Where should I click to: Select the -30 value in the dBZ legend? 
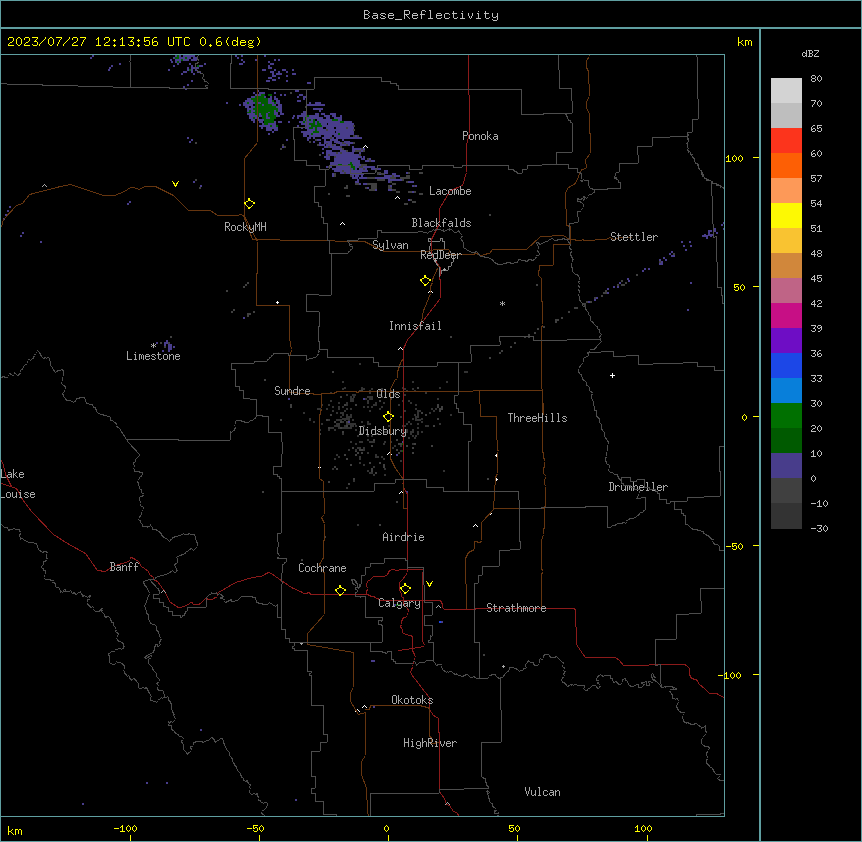click(819, 528)
